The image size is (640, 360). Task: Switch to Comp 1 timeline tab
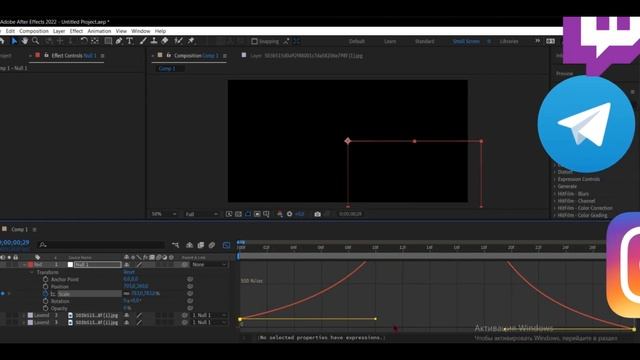click(20, 229)
